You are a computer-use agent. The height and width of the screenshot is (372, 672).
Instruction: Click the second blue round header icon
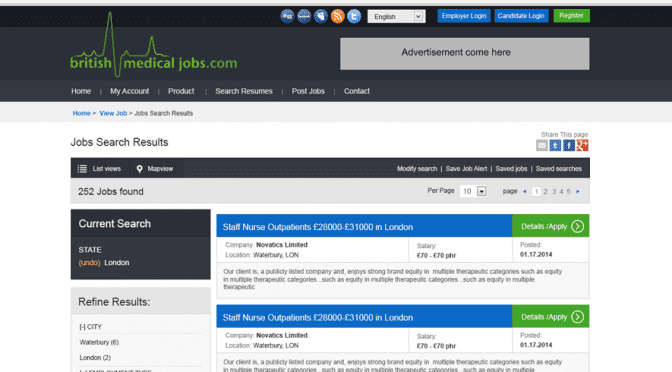[304, 16]
